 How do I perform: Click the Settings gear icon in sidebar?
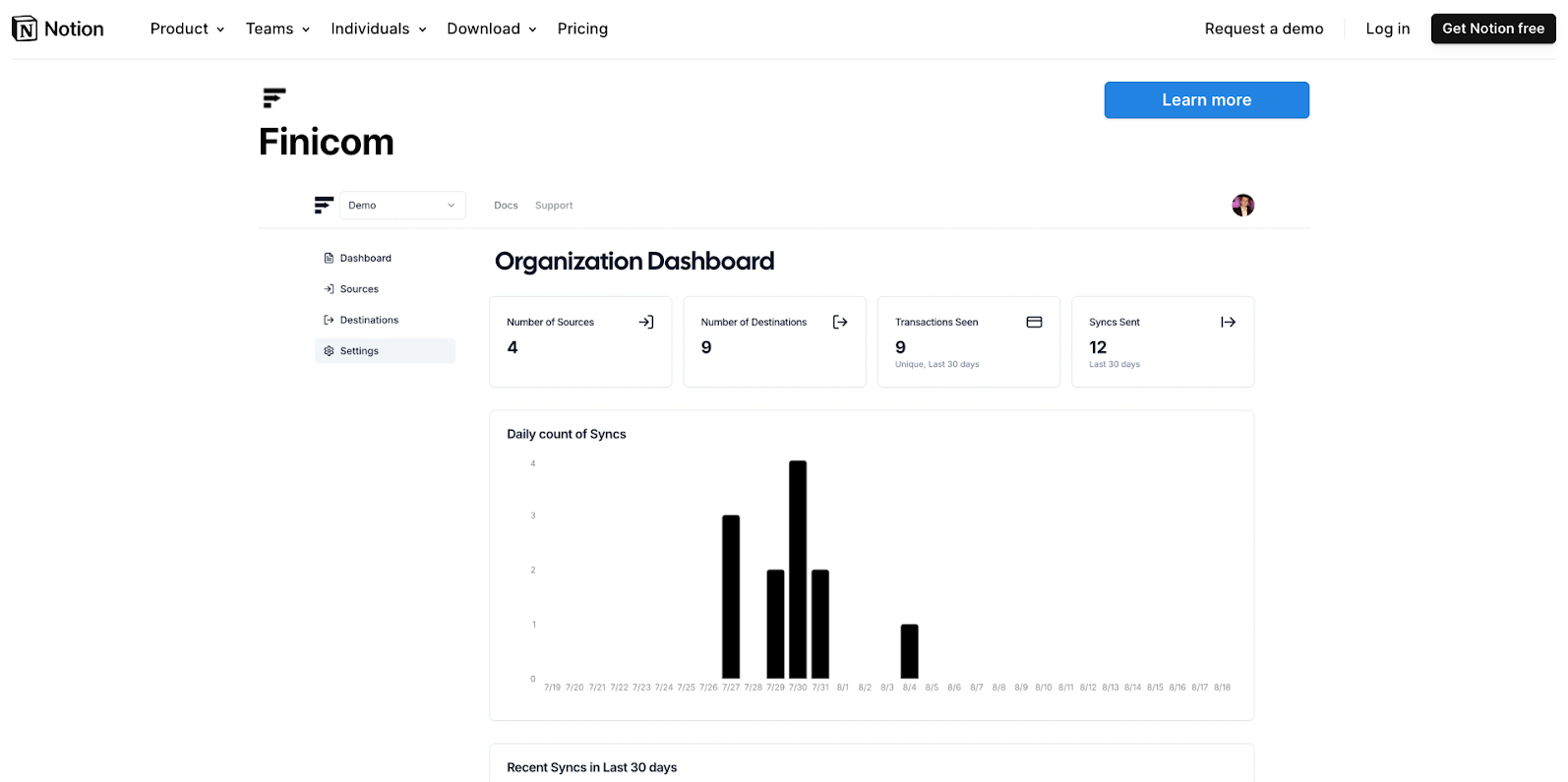click(329, 351)
